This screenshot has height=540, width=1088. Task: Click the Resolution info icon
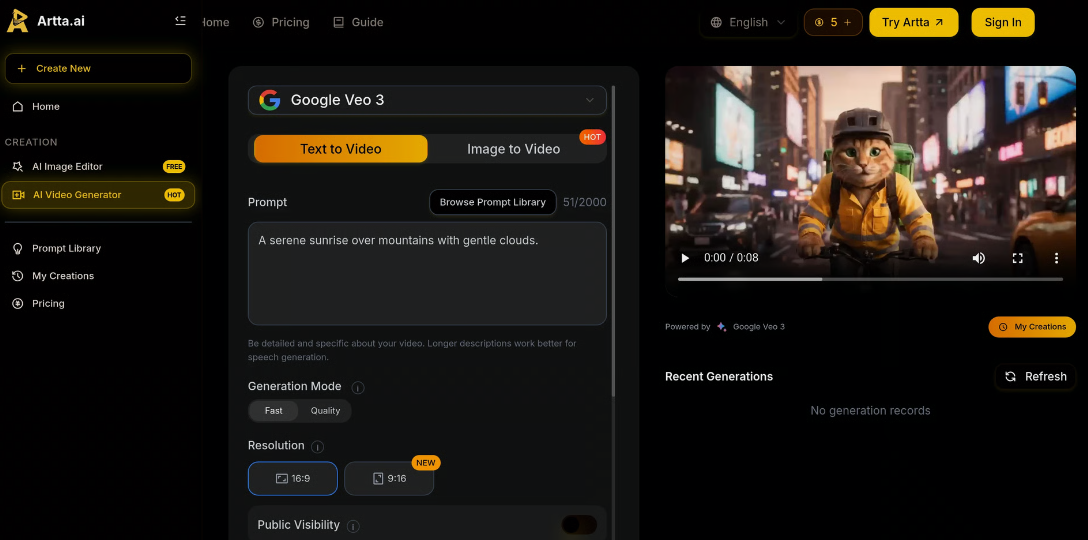point(317,446)
